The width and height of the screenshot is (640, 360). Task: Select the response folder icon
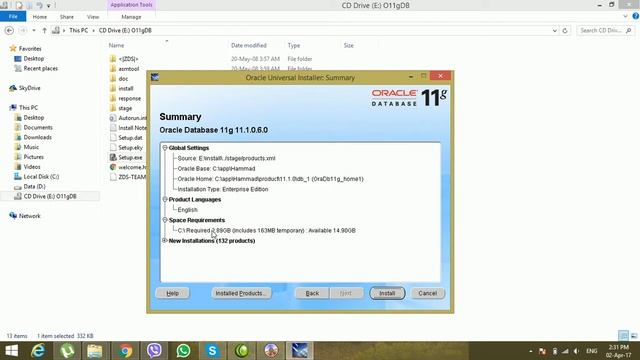(113, 98)
